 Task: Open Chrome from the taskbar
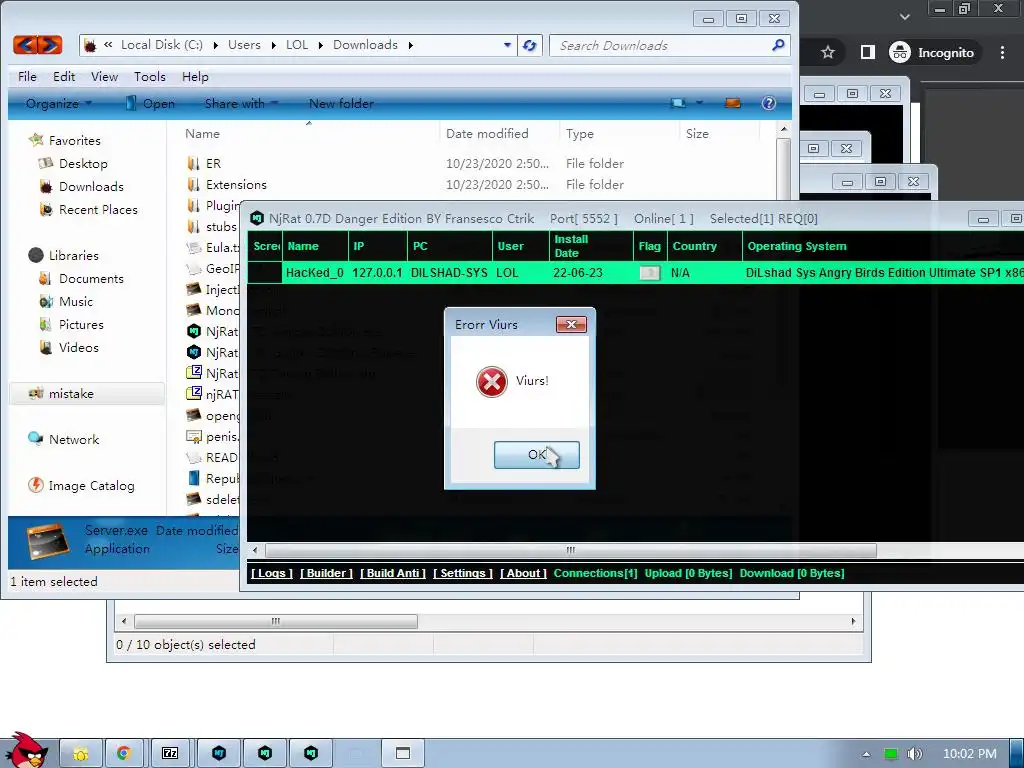(123, 753)
